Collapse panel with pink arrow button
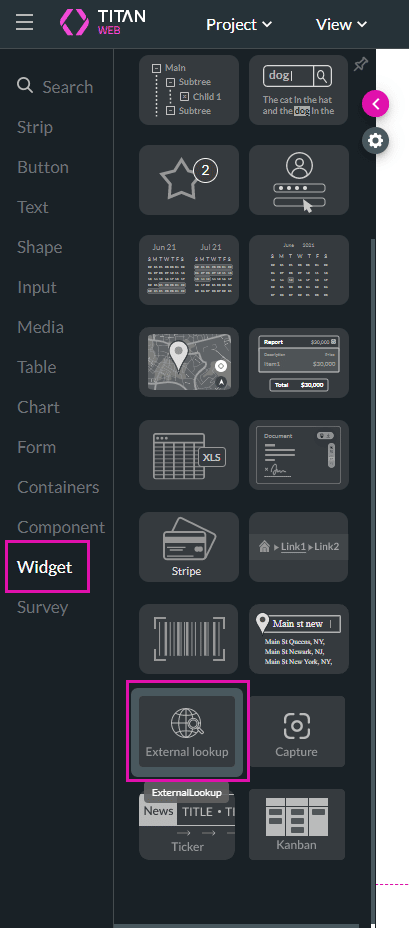 375,104
